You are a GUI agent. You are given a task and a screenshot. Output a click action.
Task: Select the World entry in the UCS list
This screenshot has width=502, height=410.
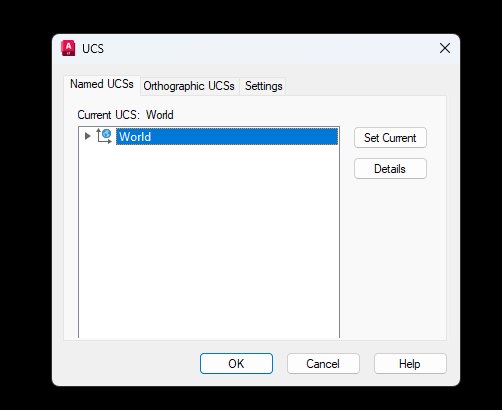click(x=135, y=137)
